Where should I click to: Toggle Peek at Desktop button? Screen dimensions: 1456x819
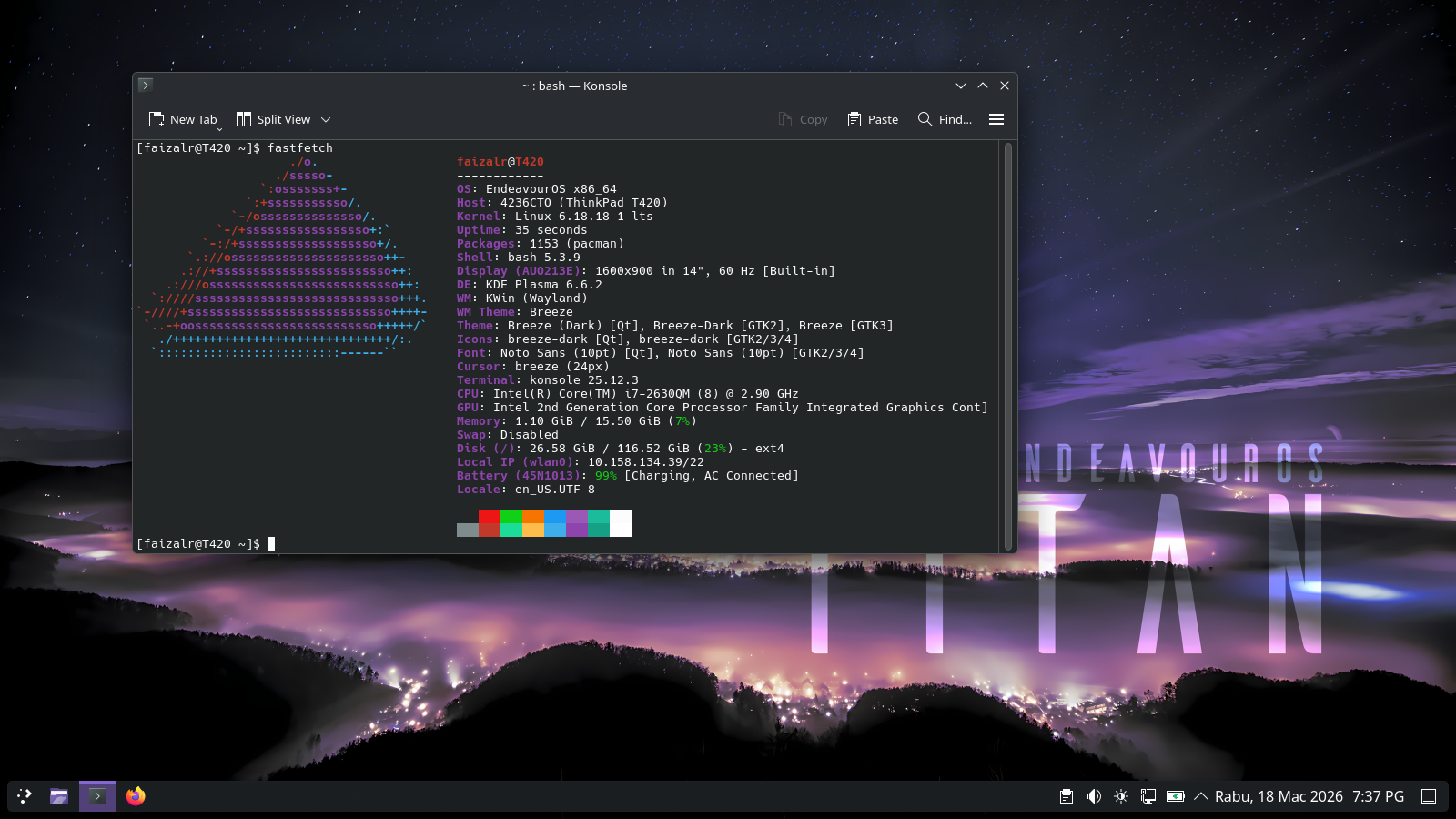tap(1429, 796)
